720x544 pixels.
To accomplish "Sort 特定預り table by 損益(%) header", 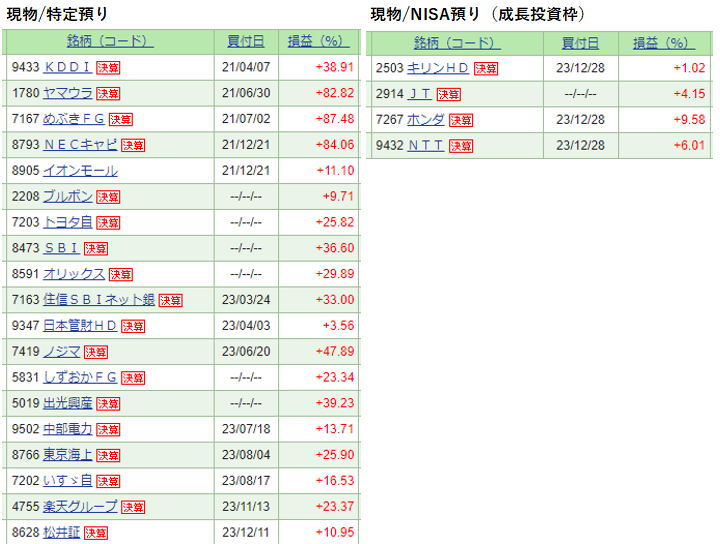I will (319, 41).
